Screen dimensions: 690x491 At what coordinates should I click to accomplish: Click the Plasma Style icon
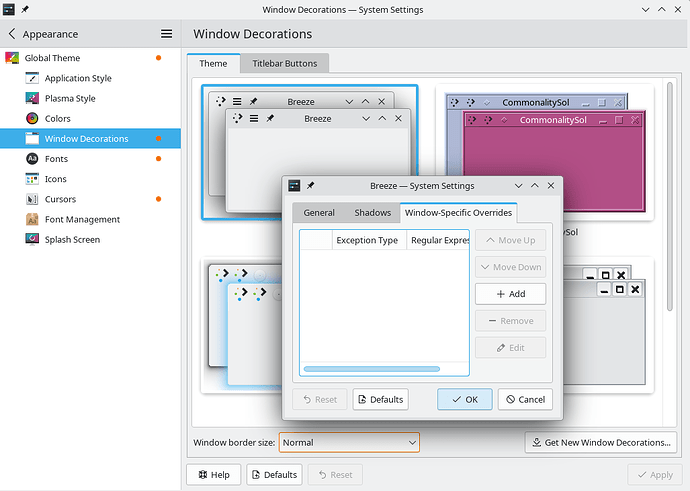point(32,98)
